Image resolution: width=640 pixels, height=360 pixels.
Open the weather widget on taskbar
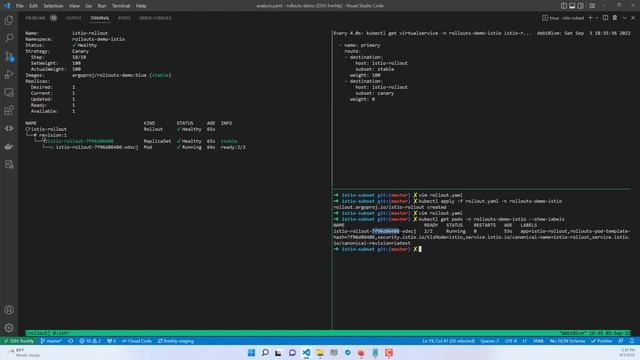pyautogui.click(x=24, y=353)
